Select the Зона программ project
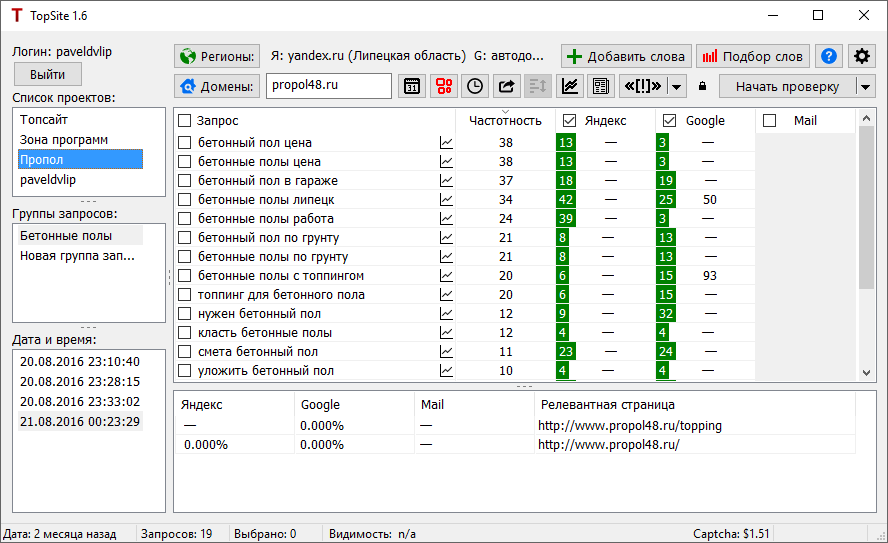This screenshot has height=543, width=888. tap(80, 139)
